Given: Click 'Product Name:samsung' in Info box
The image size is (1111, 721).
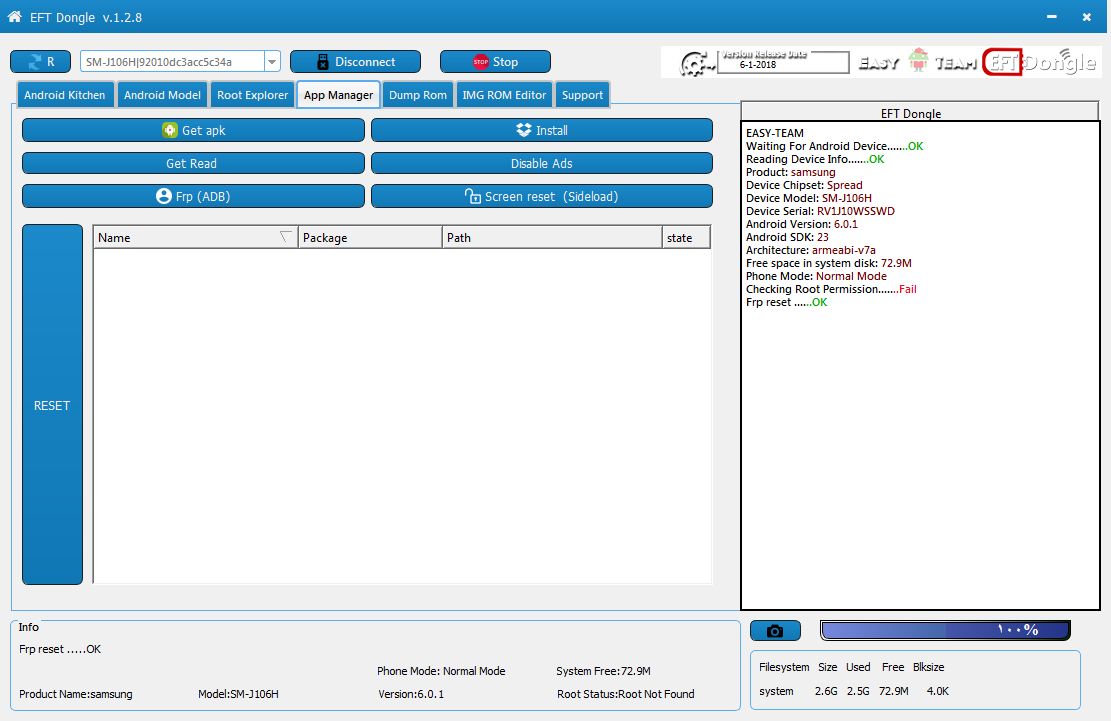Looking at the screenshot, I should [x=76, y=694].
